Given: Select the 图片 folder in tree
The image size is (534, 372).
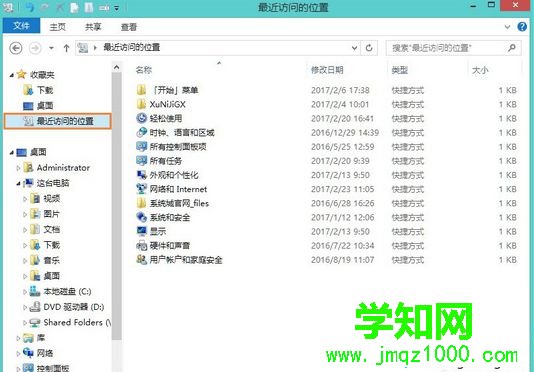Looking at the screenshot, I should pyautogui.click(x=52, y=214).
